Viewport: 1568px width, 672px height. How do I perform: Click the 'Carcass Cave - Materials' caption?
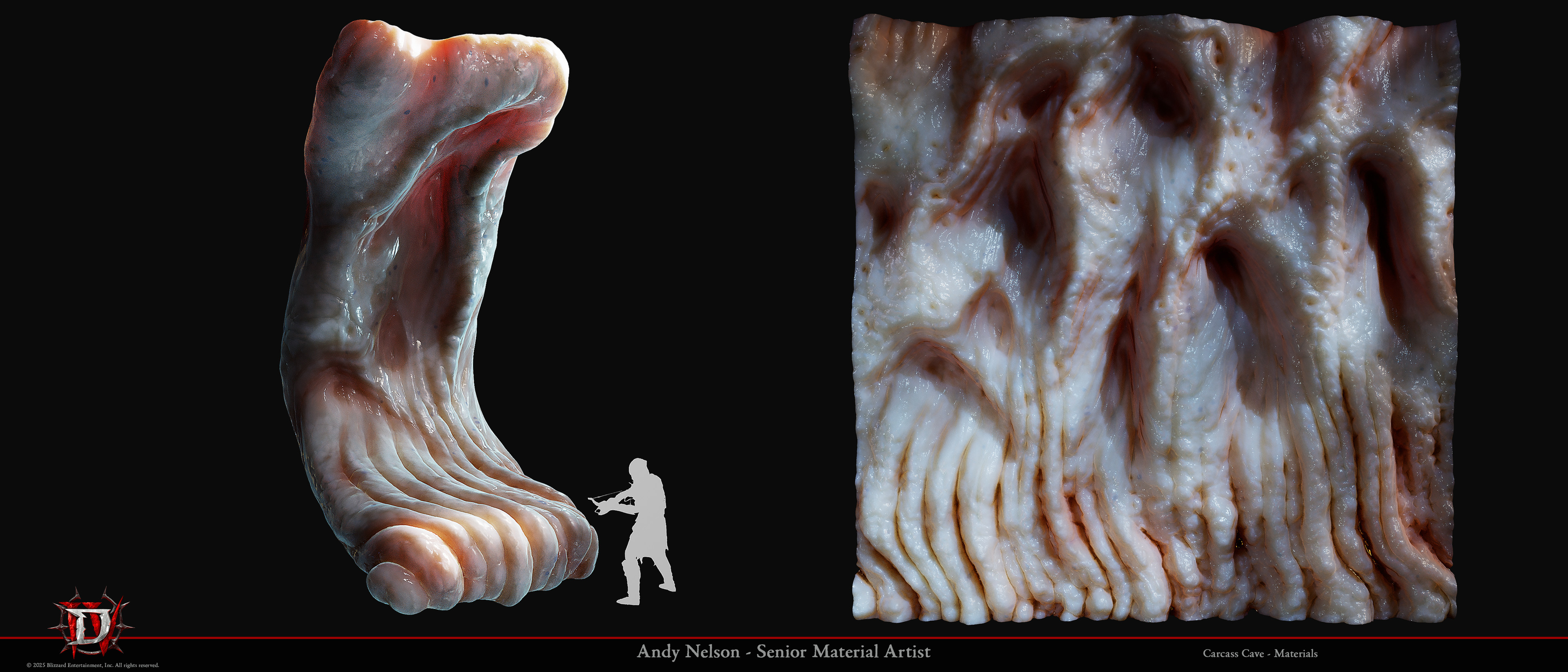click(x=1260, y=654)
